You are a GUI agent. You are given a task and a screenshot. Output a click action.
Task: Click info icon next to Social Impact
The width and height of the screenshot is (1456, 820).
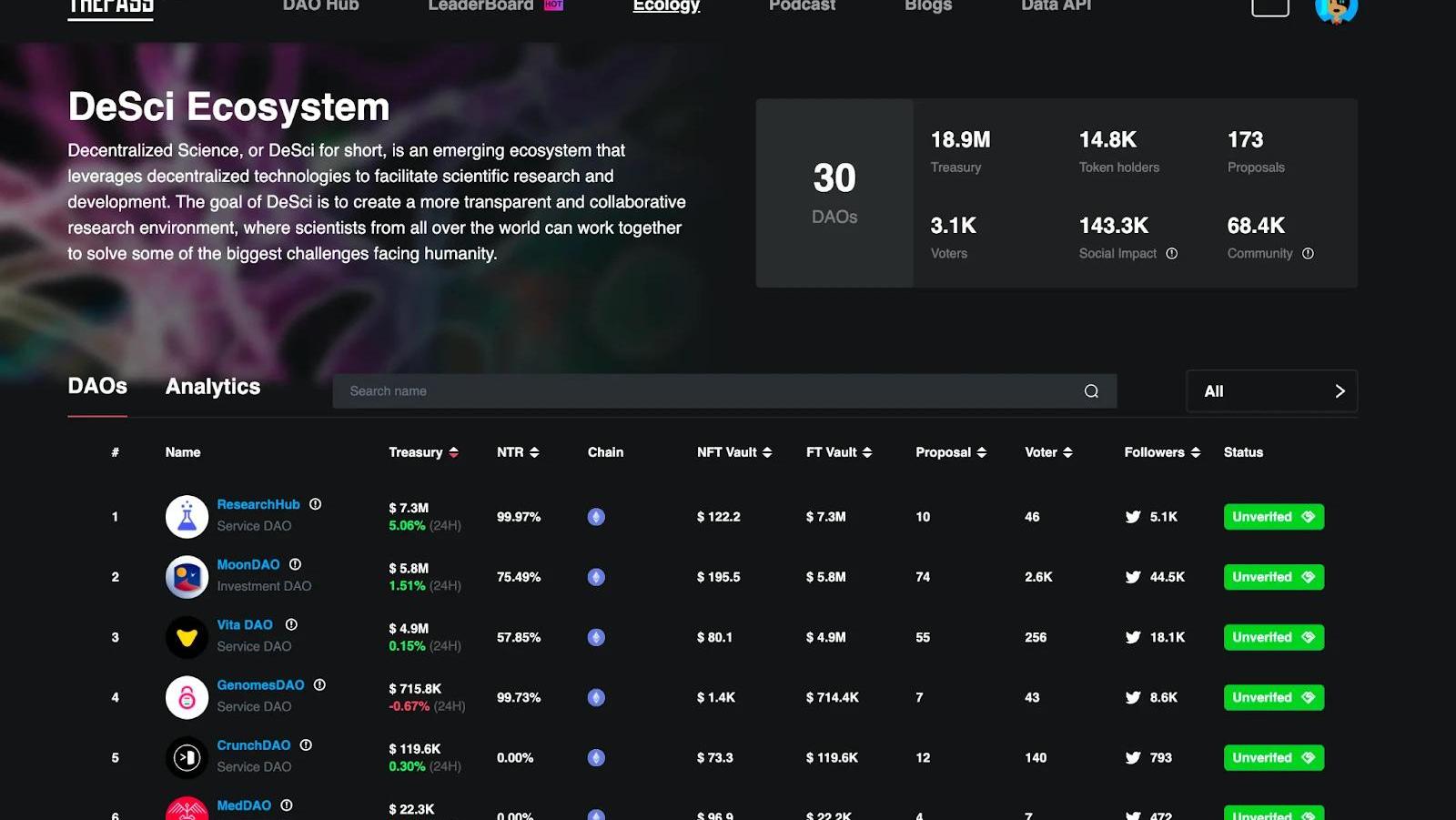(1172, 254)
